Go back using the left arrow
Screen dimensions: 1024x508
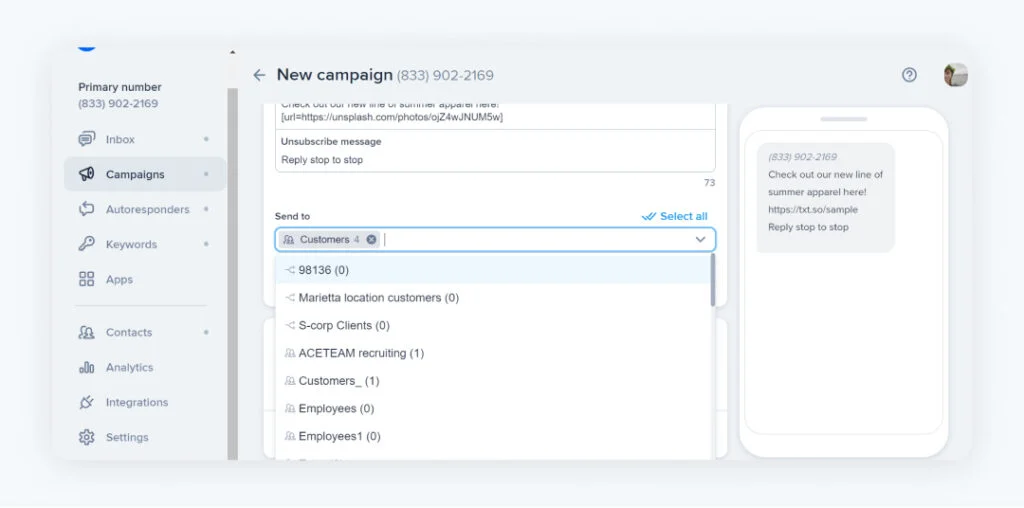pos(259,75)
